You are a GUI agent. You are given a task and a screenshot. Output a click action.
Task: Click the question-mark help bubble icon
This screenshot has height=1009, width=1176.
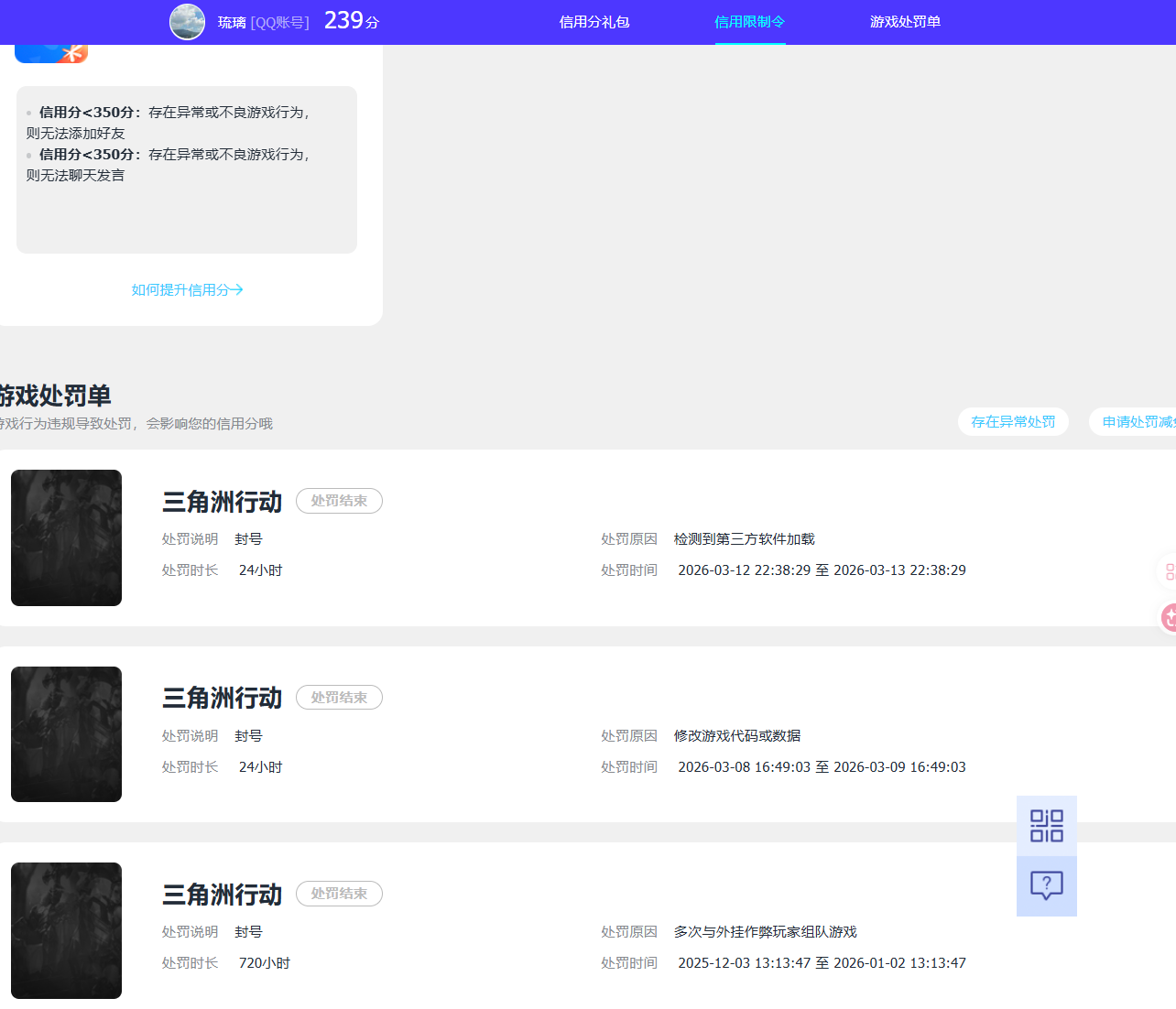(x=1046, y=885)
